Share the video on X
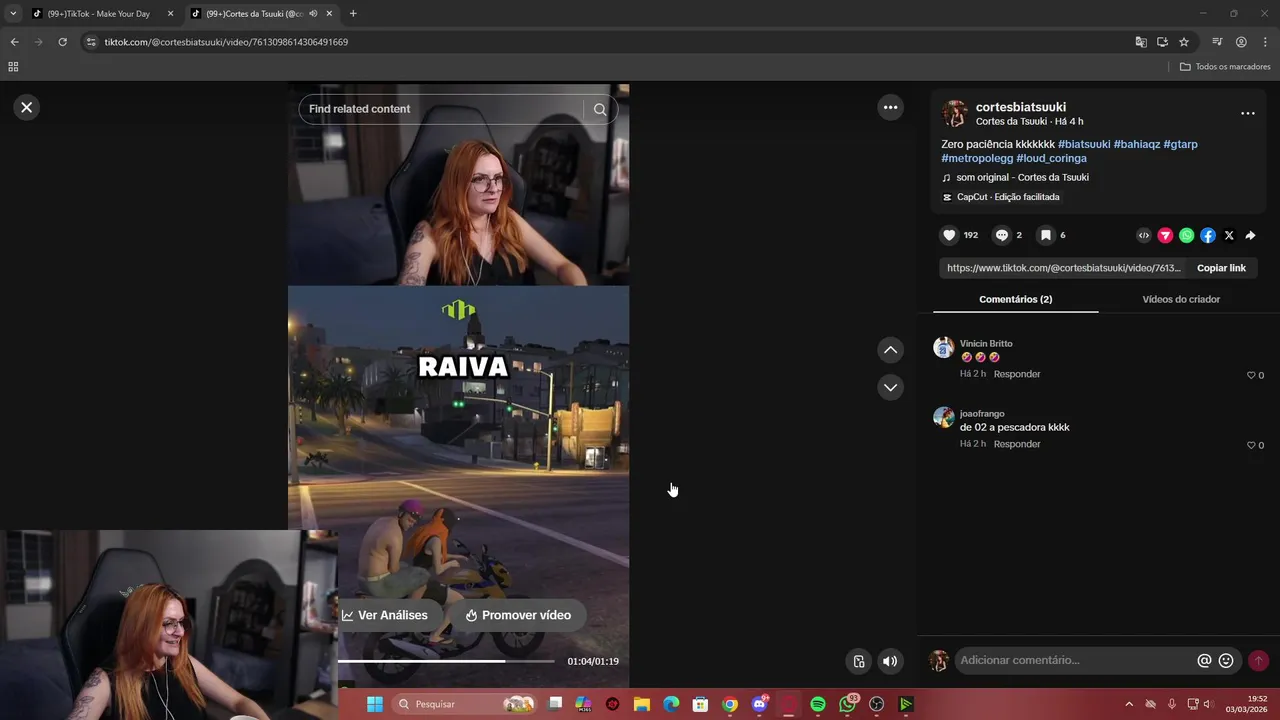The height and width of the screenshot is (720, 1280). pos(1229,236)
